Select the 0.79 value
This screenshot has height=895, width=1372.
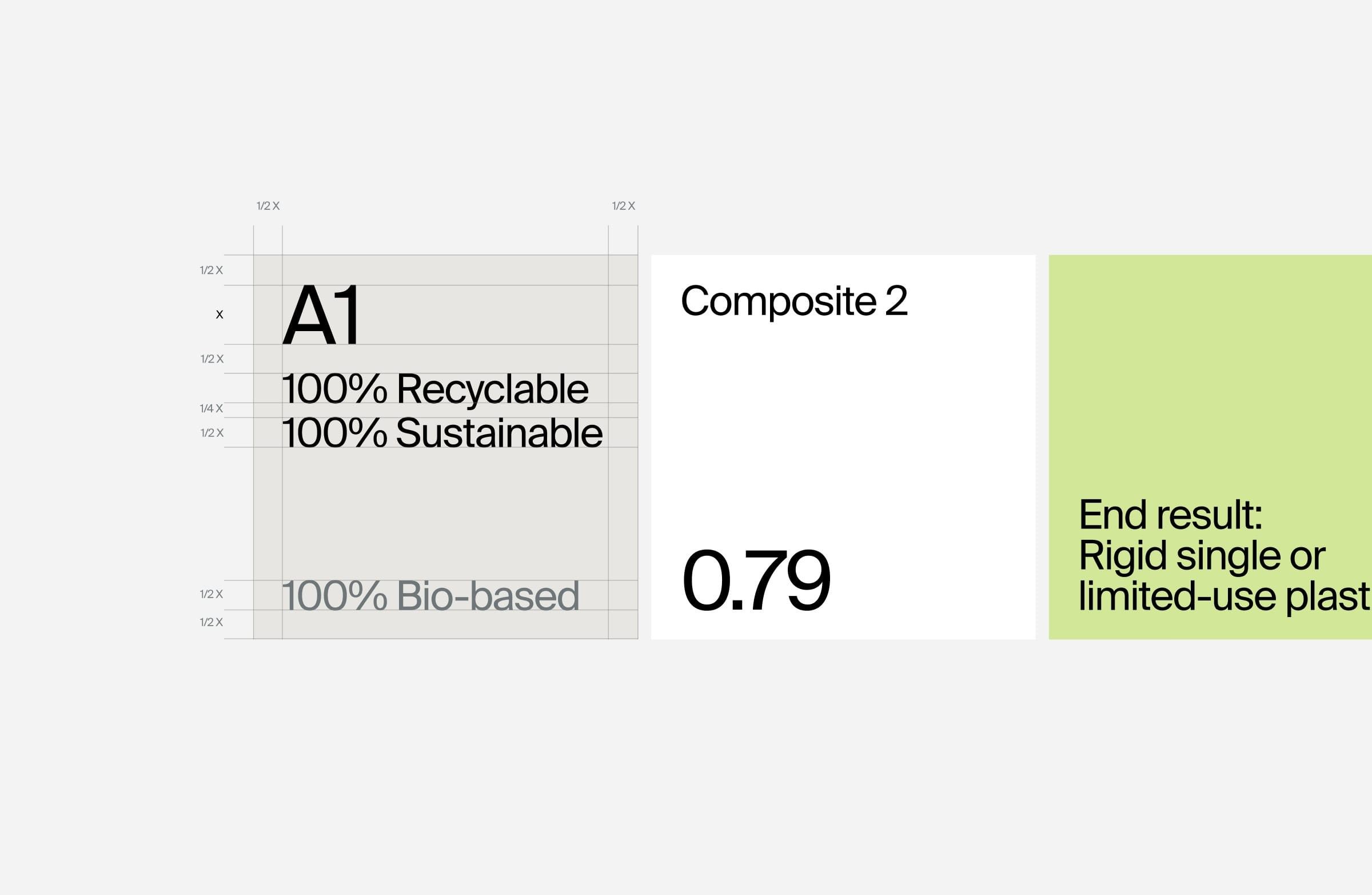[756, 580]
